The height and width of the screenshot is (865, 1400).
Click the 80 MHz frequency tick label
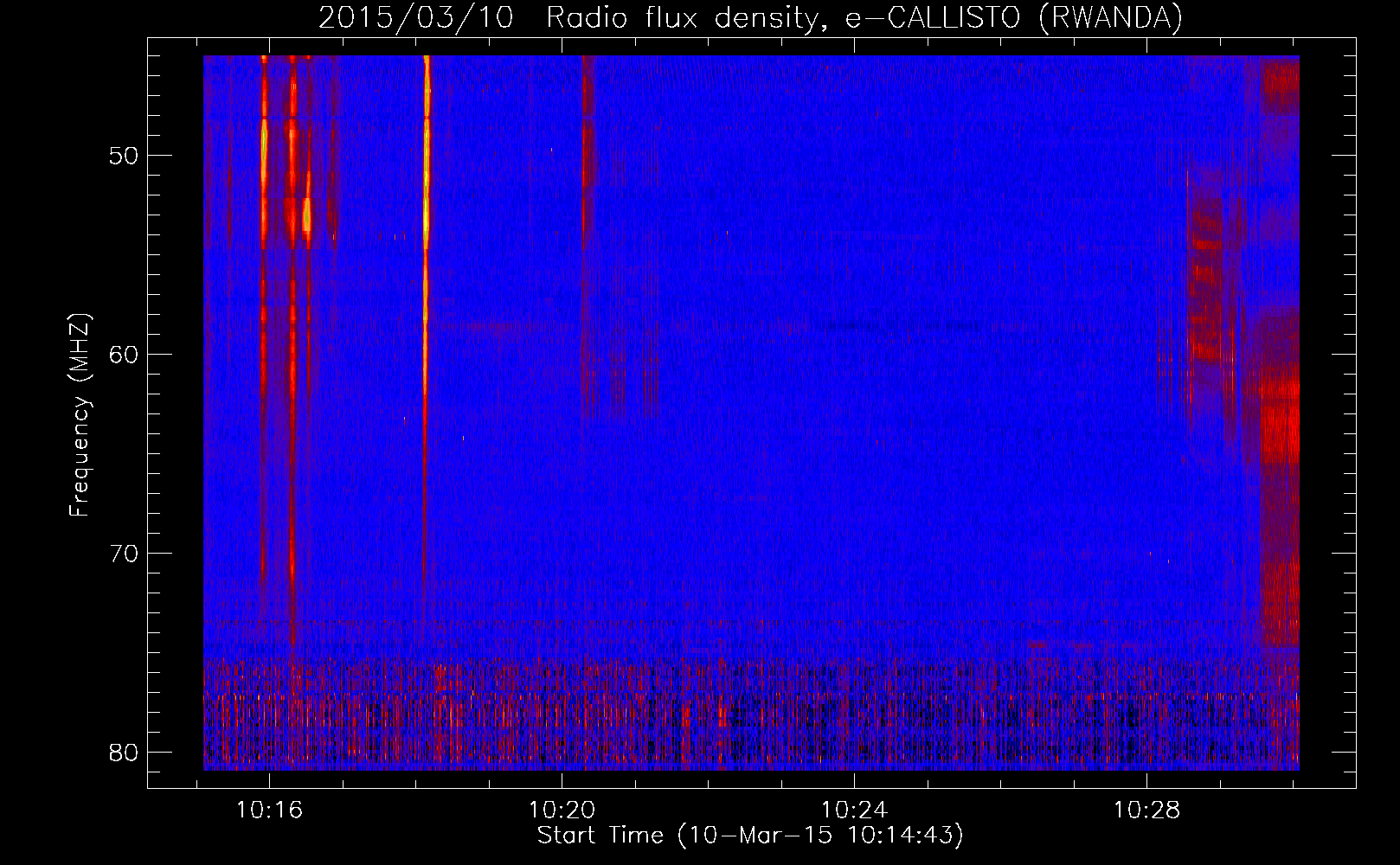[125, 752]
